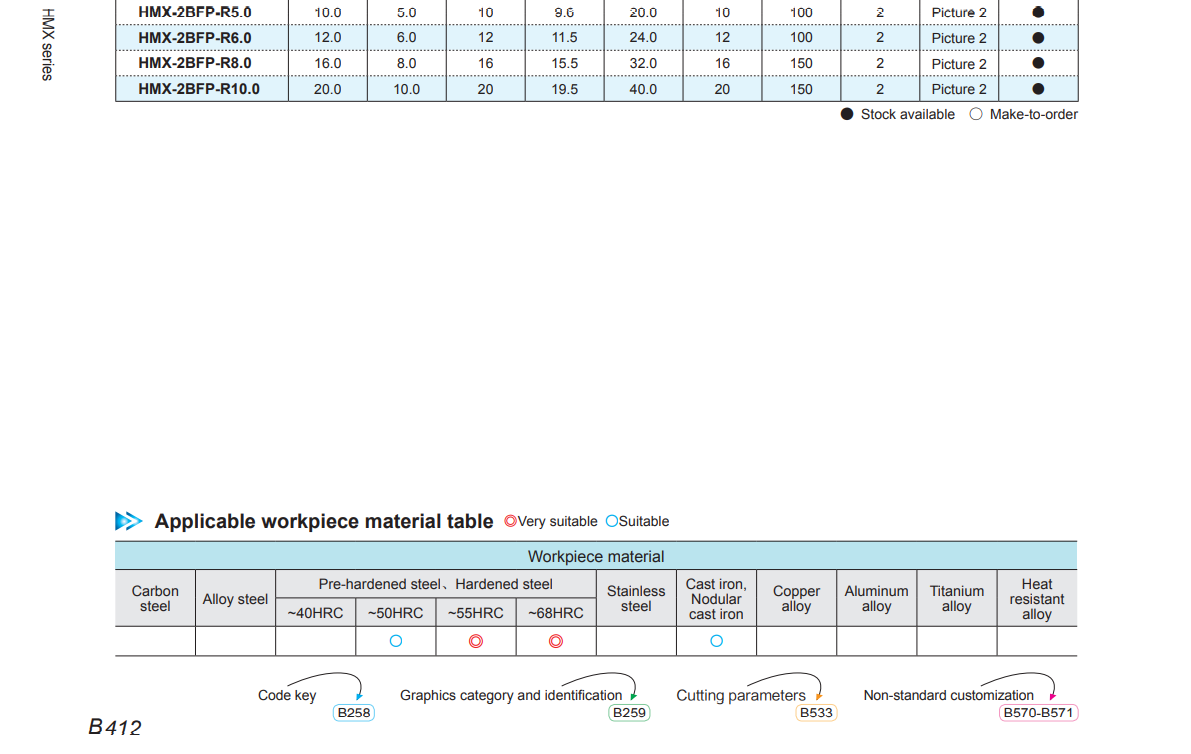Click the red Very suitable mark under ~55HRC
1191x754 pixels.
[x=476, y=641]
